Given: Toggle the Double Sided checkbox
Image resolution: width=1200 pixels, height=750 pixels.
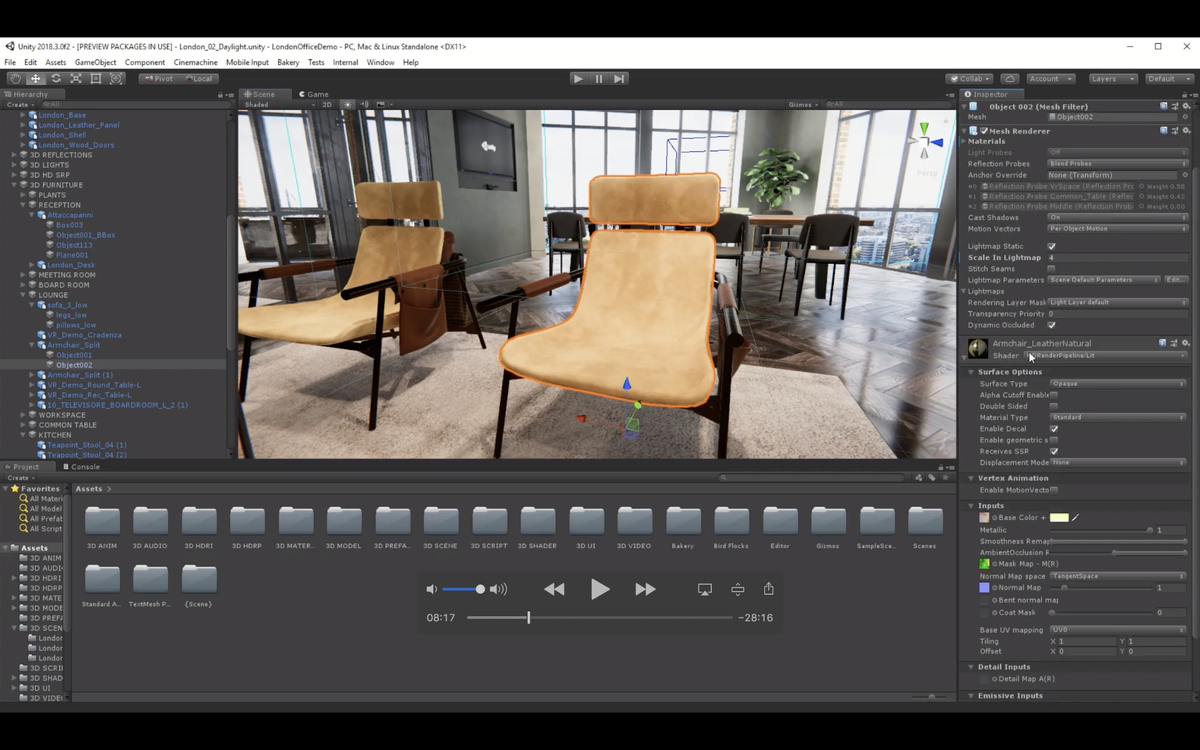Looking at the screenshot, I should coord(1053,406).
